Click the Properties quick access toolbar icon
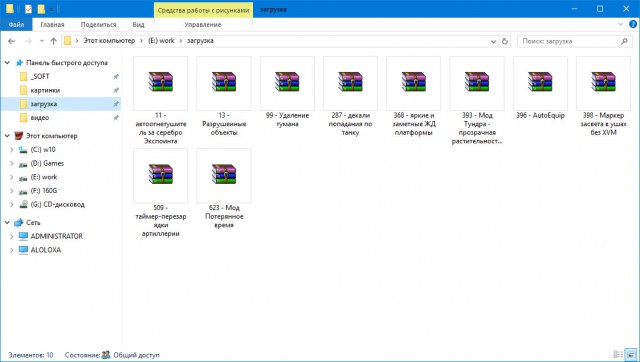 [28, 9]
